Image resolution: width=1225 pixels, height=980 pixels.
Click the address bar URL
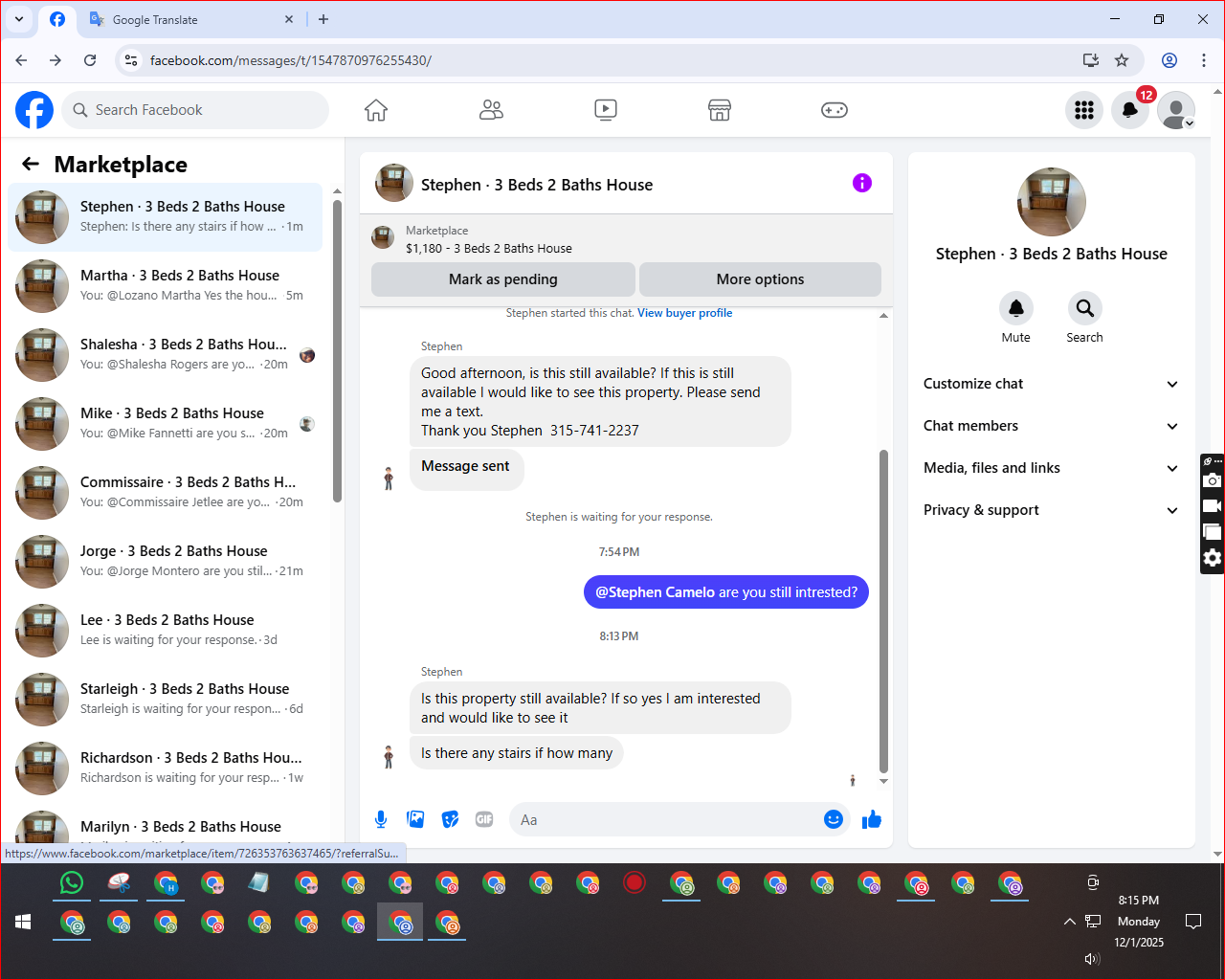(x=291, y=60)
